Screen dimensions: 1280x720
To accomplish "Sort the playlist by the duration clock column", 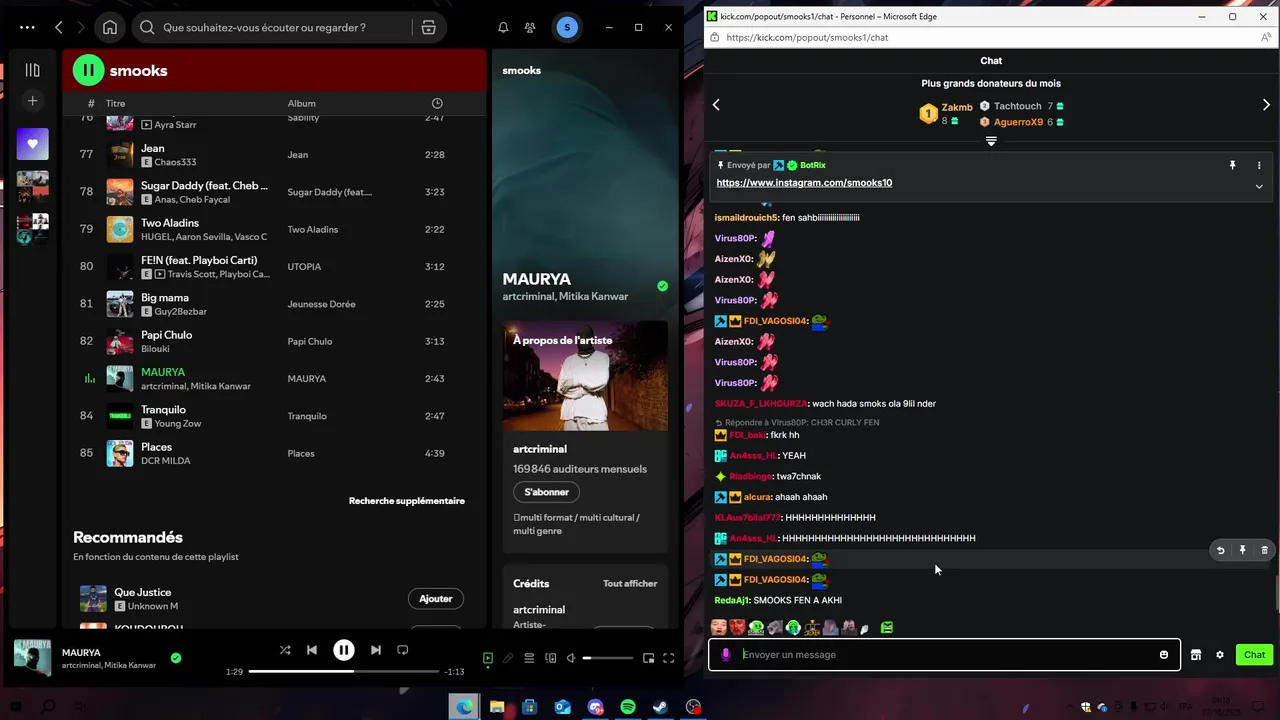I will [437, 103].
